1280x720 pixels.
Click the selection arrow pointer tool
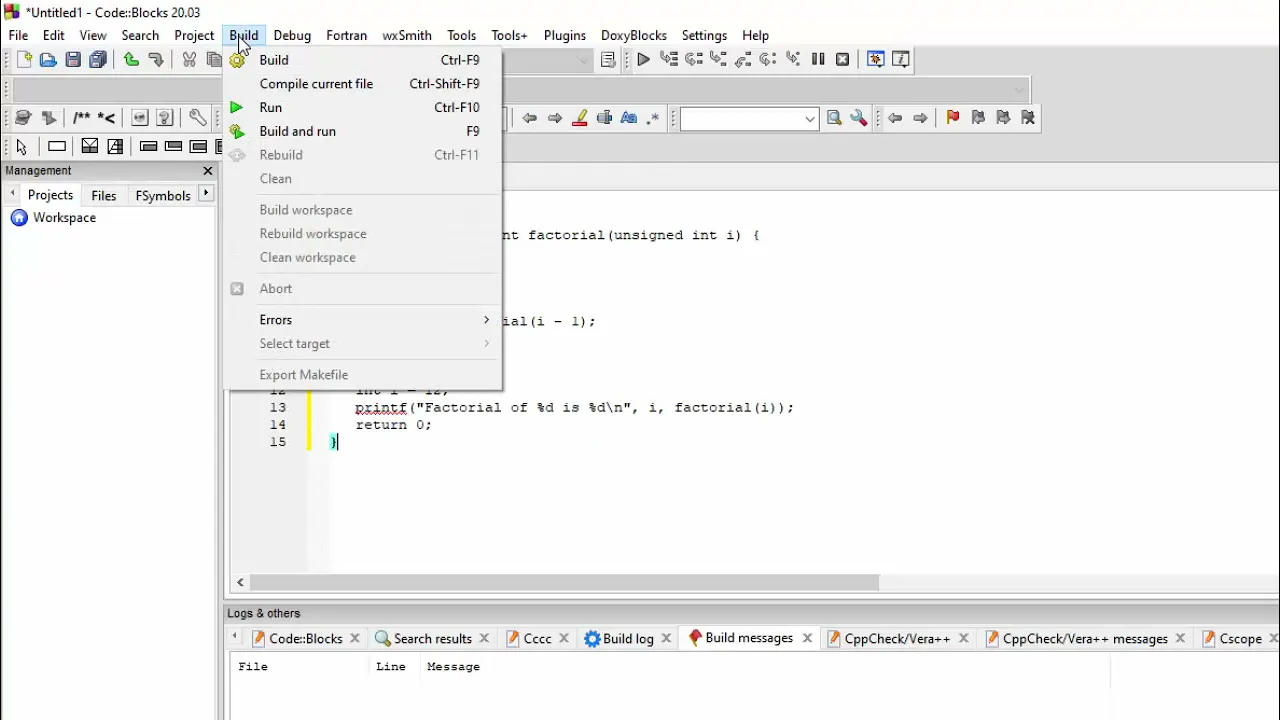[x=22, y=147]
